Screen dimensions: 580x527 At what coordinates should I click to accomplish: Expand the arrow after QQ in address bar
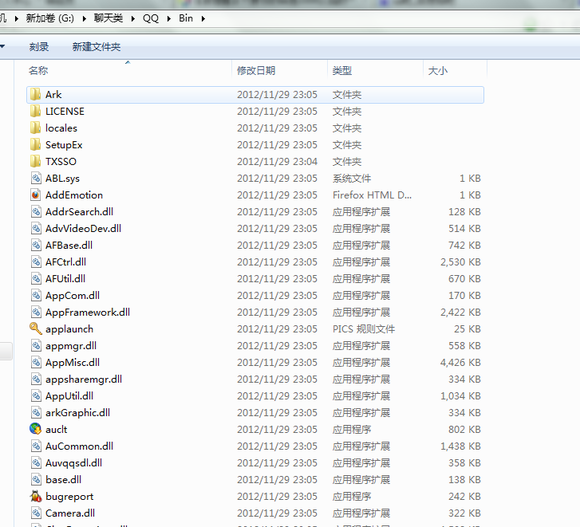[x=169, y=18]
